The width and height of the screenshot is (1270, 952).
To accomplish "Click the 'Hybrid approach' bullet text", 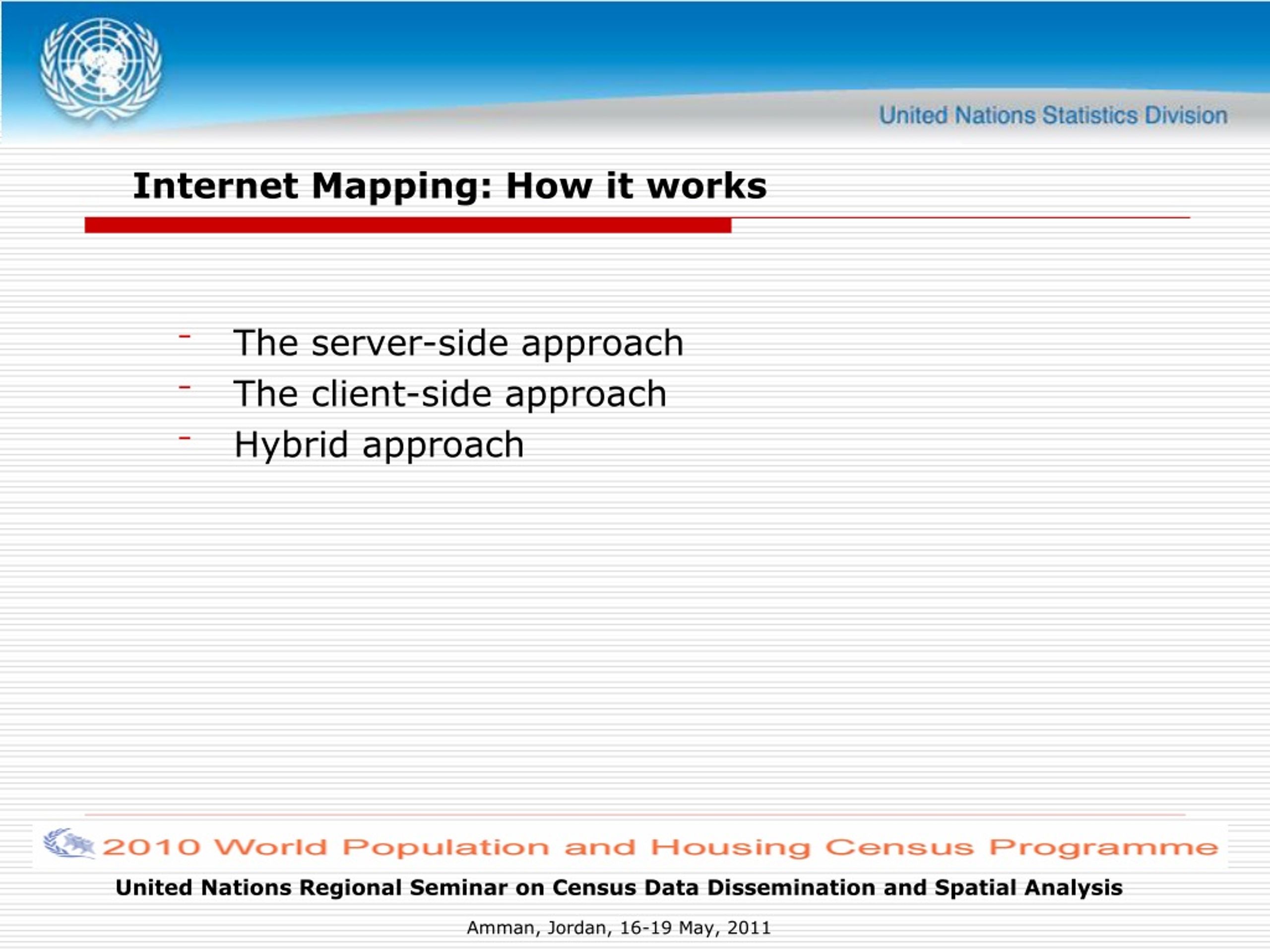I will 379,445.
